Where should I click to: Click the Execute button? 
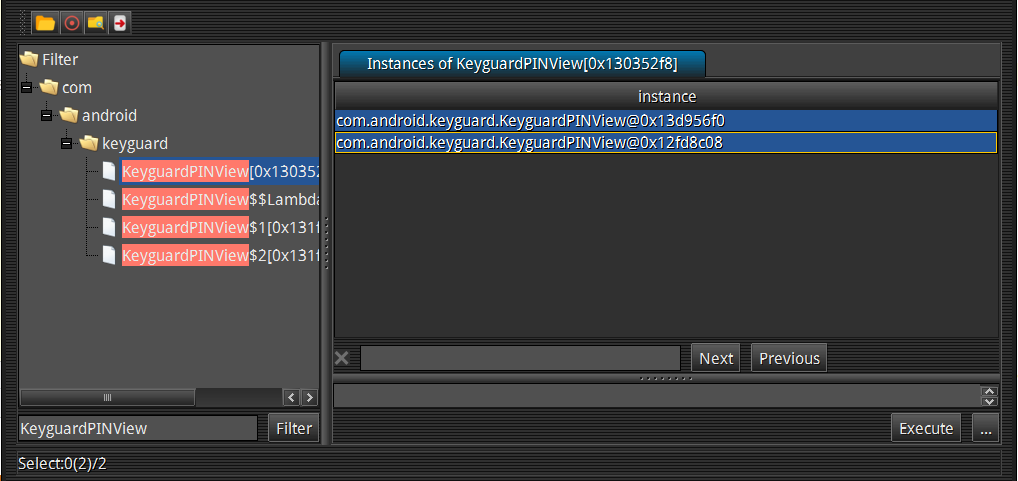pos(926,428)
